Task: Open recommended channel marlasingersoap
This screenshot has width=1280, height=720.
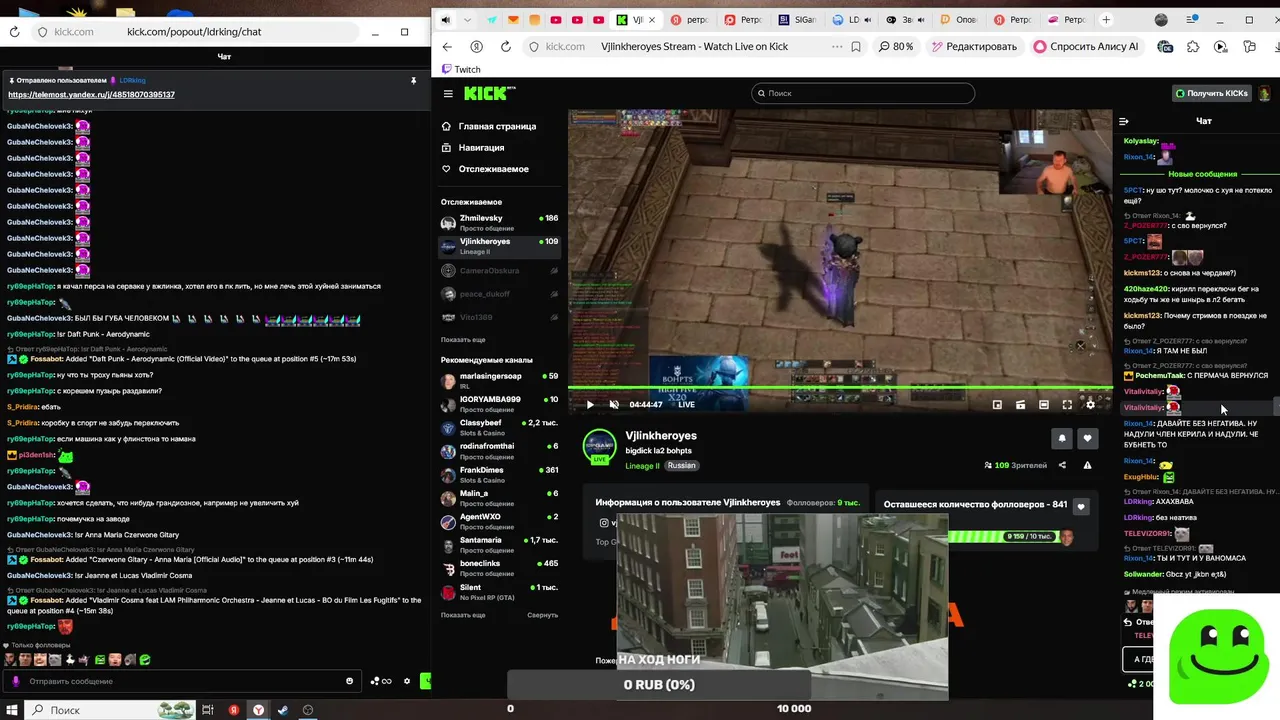Action: point(499,380)
